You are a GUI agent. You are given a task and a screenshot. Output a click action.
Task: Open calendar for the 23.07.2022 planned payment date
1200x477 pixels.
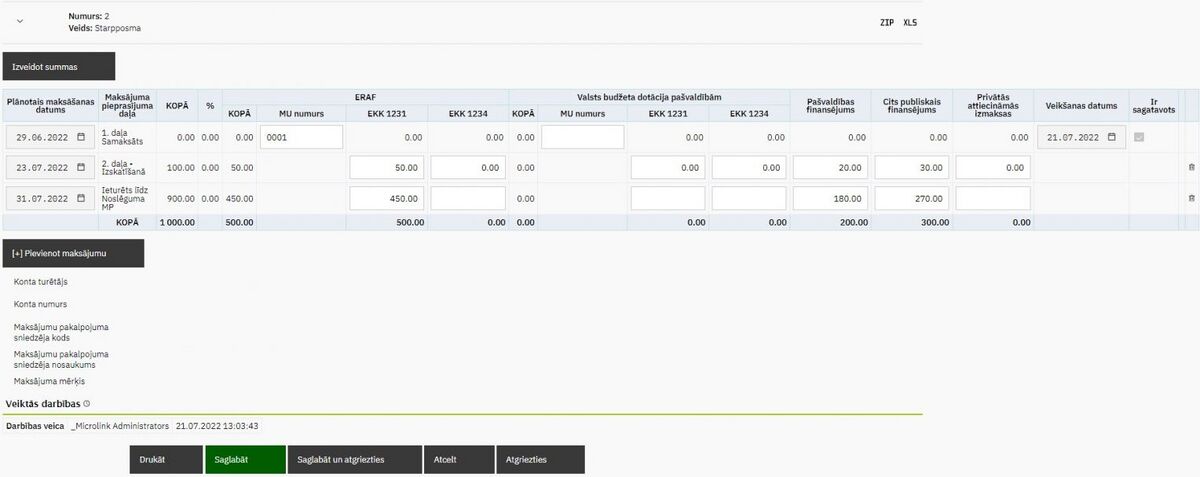click(81, 168)
